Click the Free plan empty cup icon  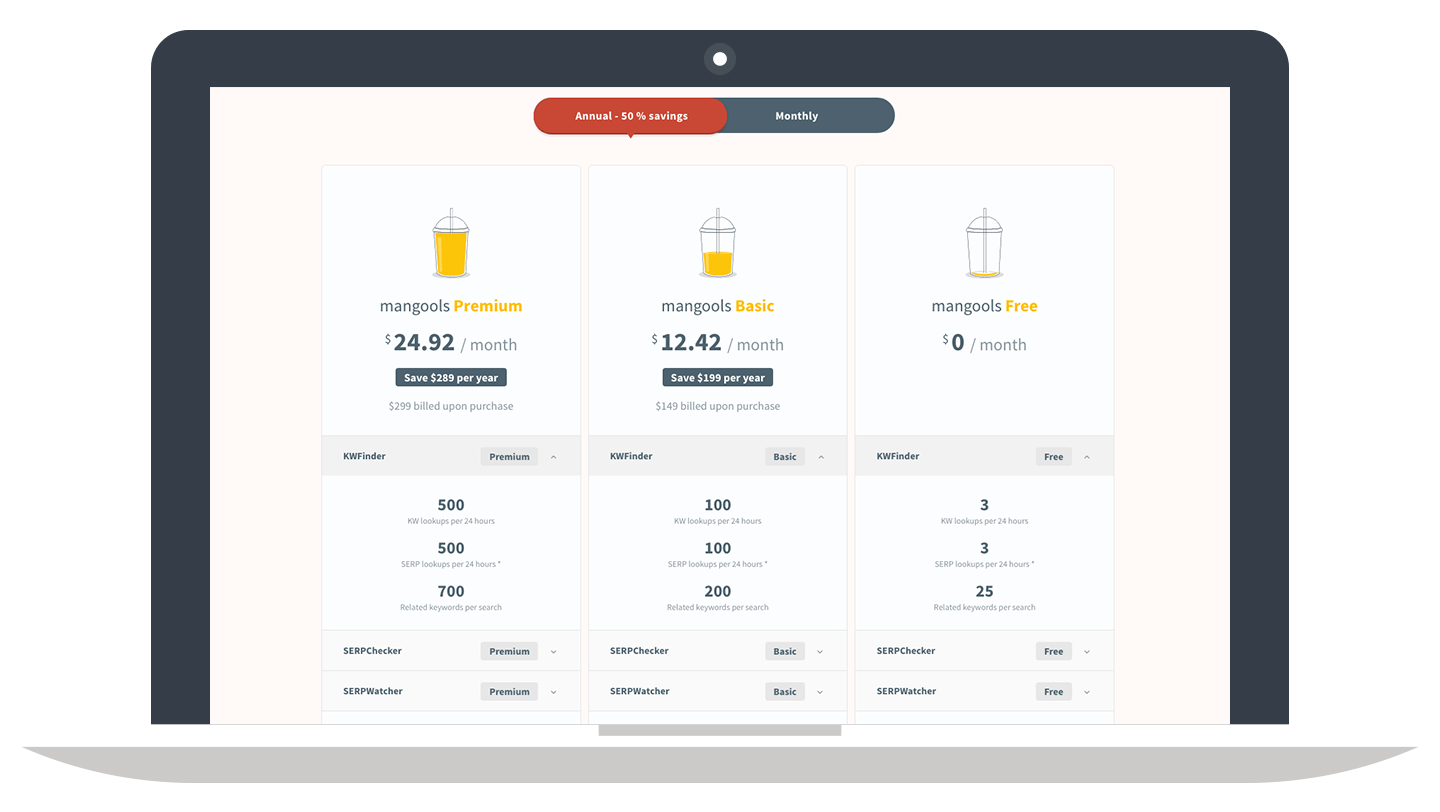click(x=984, y=243)
